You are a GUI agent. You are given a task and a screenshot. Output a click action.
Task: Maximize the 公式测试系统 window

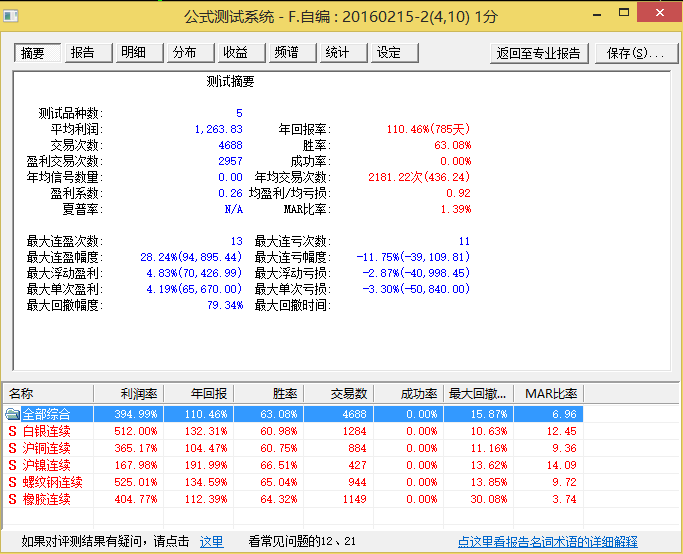(x=624, y=13)
